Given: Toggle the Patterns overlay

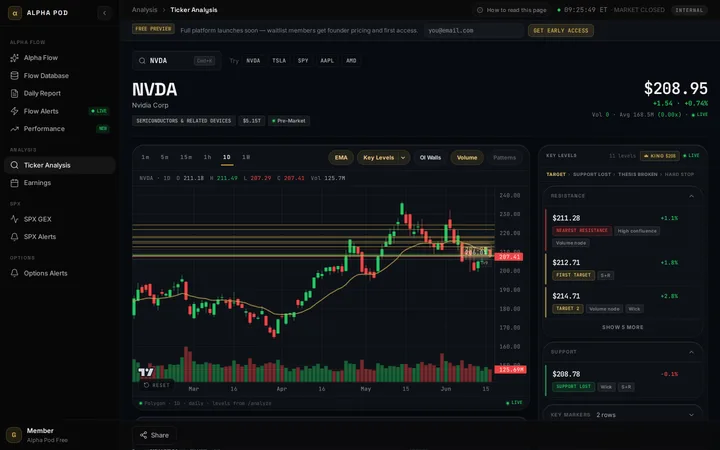Looking at the screenshot, I should pos(504,158).
